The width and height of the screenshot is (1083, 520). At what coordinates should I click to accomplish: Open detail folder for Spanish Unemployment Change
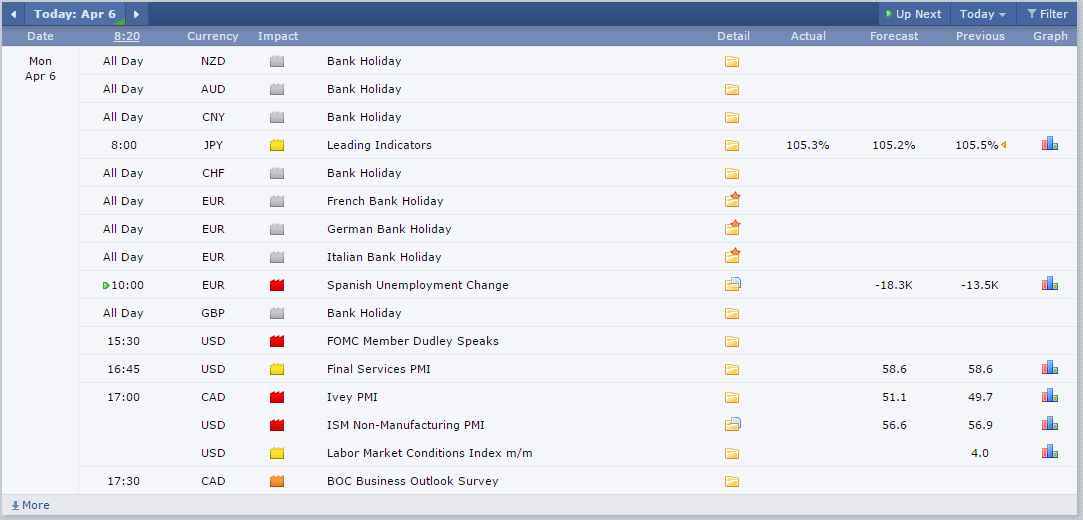(x=733, y=285)
